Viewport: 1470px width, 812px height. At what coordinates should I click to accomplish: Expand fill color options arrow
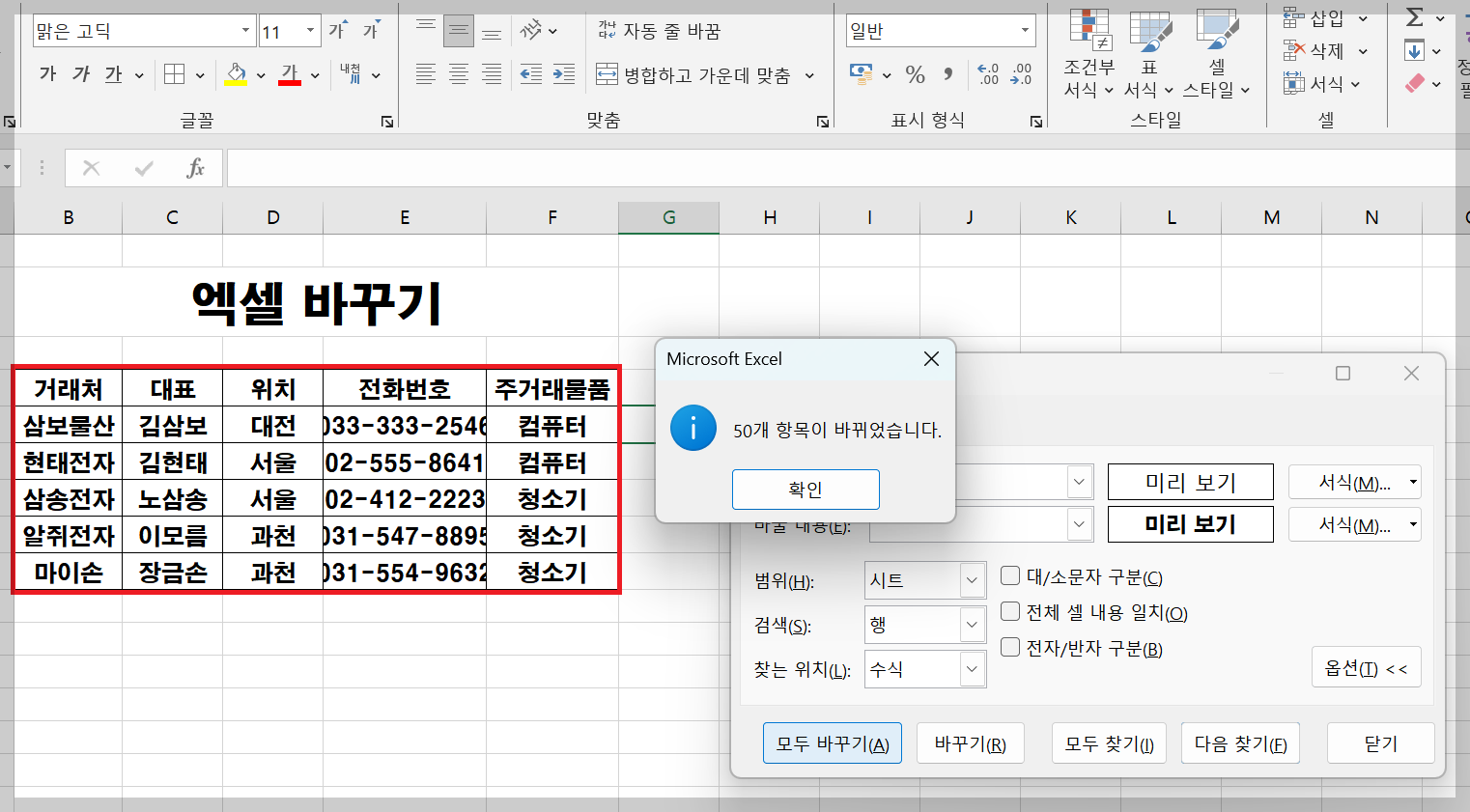tap(261, 74)
